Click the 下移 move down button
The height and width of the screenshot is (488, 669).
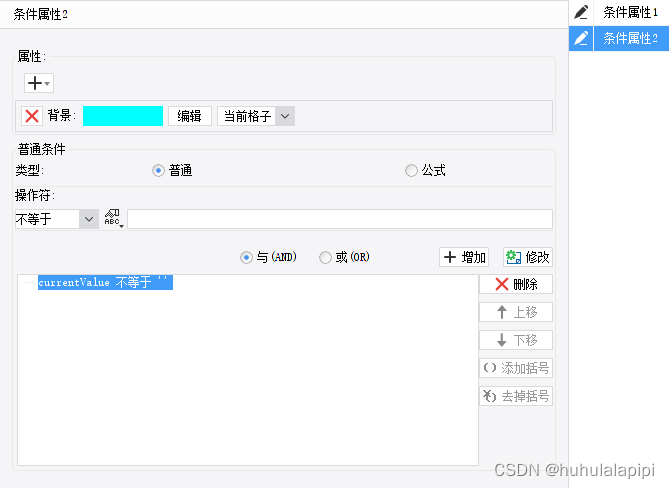click(516, 340)
